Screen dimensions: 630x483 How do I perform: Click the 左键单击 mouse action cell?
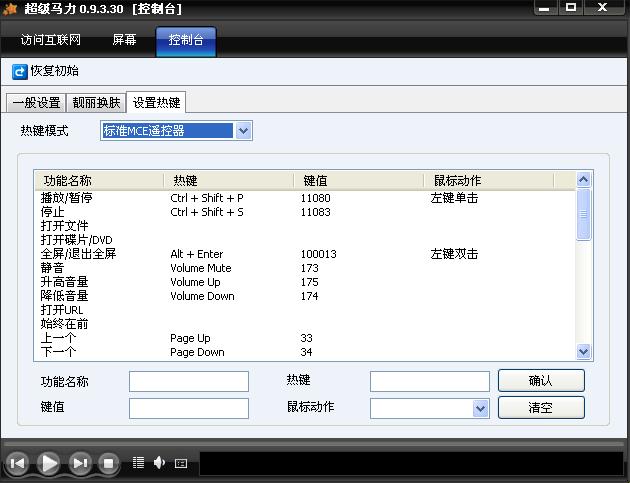tap(454, 198)
